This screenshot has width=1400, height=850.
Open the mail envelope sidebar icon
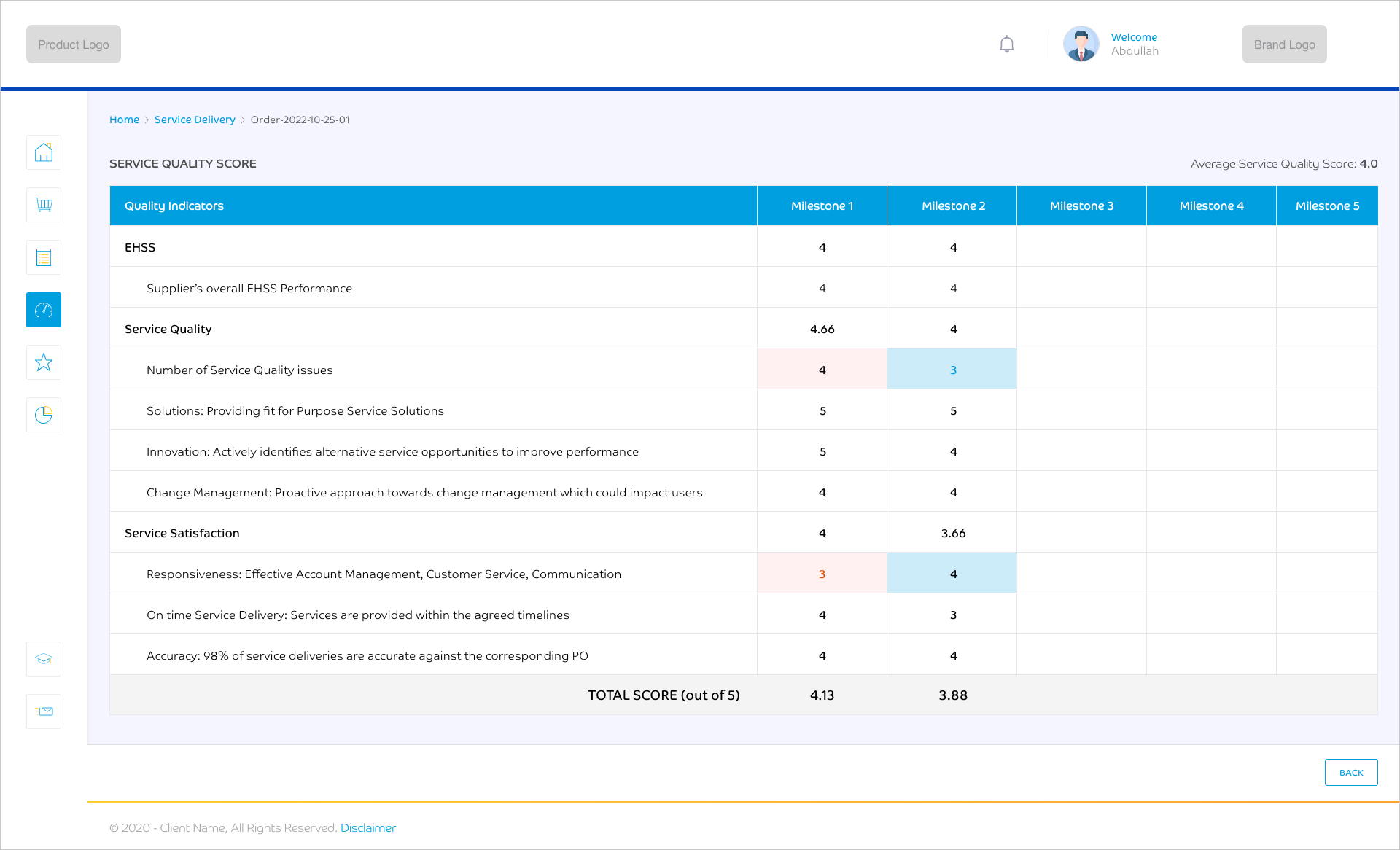[44, 711]
